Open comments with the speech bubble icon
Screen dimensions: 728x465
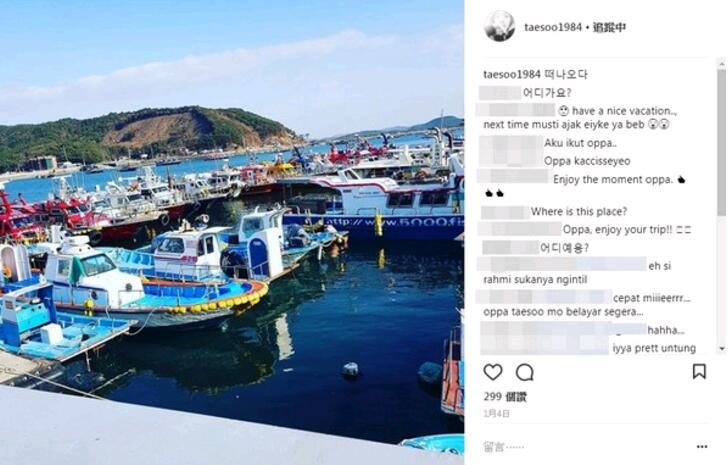525,372
